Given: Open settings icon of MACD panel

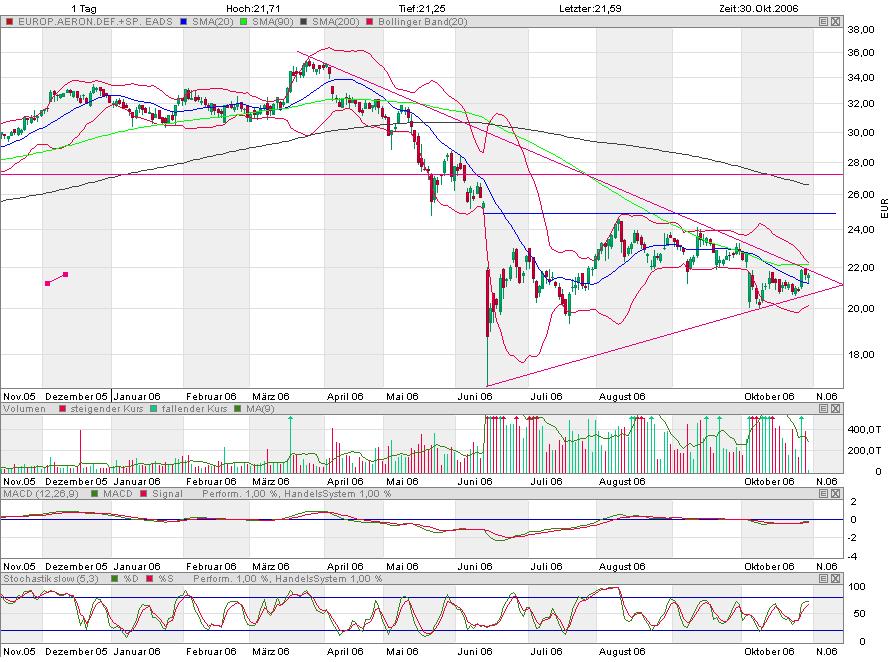Looking at the screenshot, I should point(823,494).
